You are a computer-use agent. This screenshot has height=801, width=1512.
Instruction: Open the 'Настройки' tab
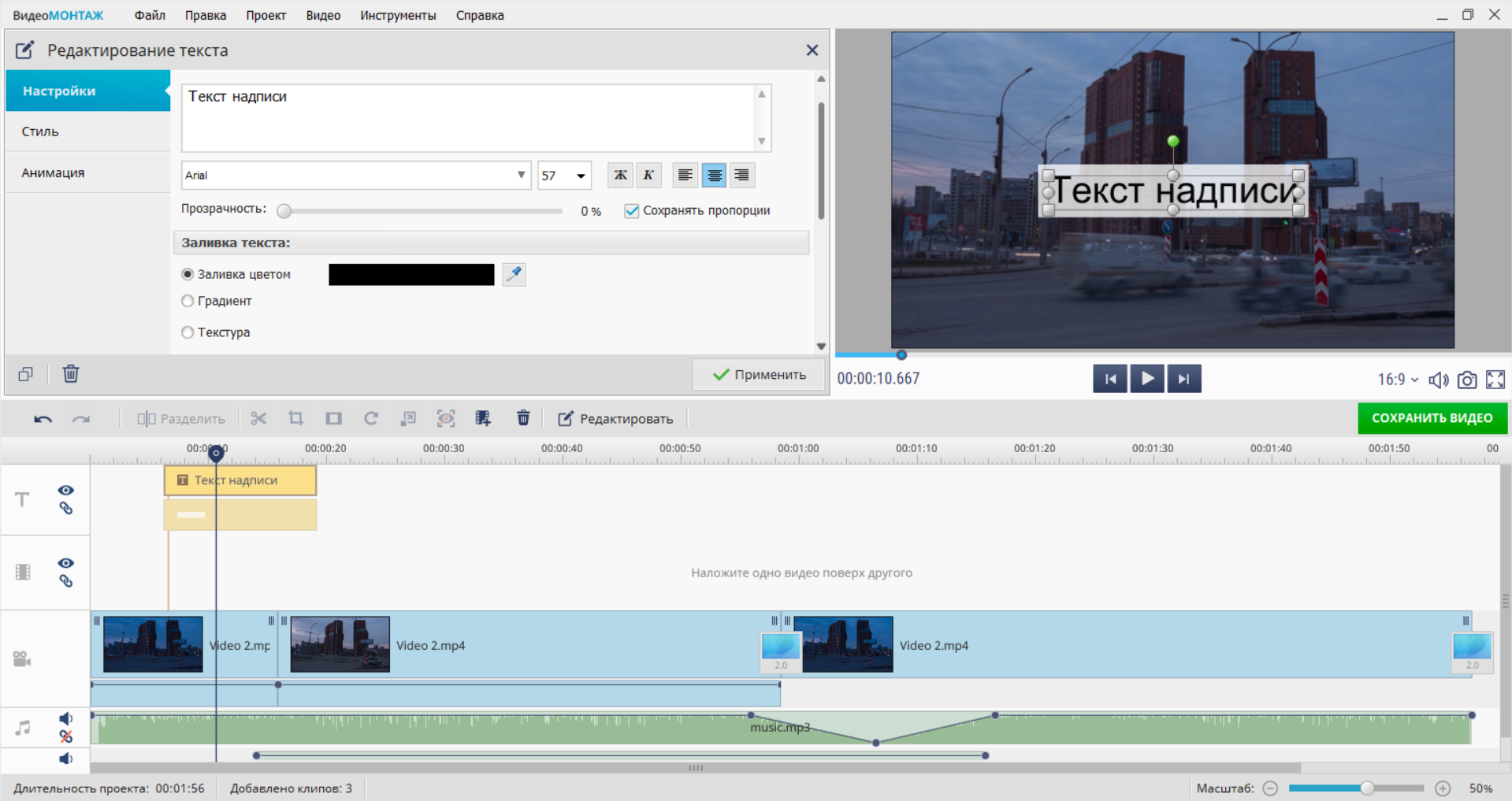coord(87,91)
